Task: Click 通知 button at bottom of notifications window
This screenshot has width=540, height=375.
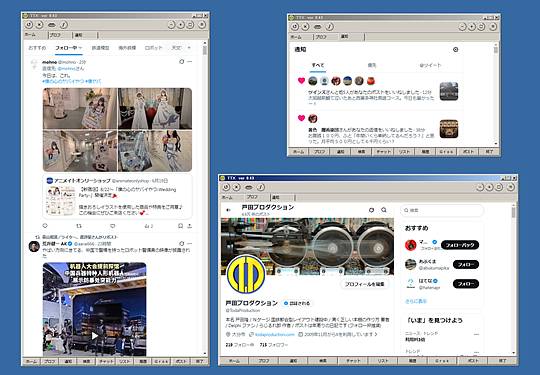Action: tap(341, 152)
